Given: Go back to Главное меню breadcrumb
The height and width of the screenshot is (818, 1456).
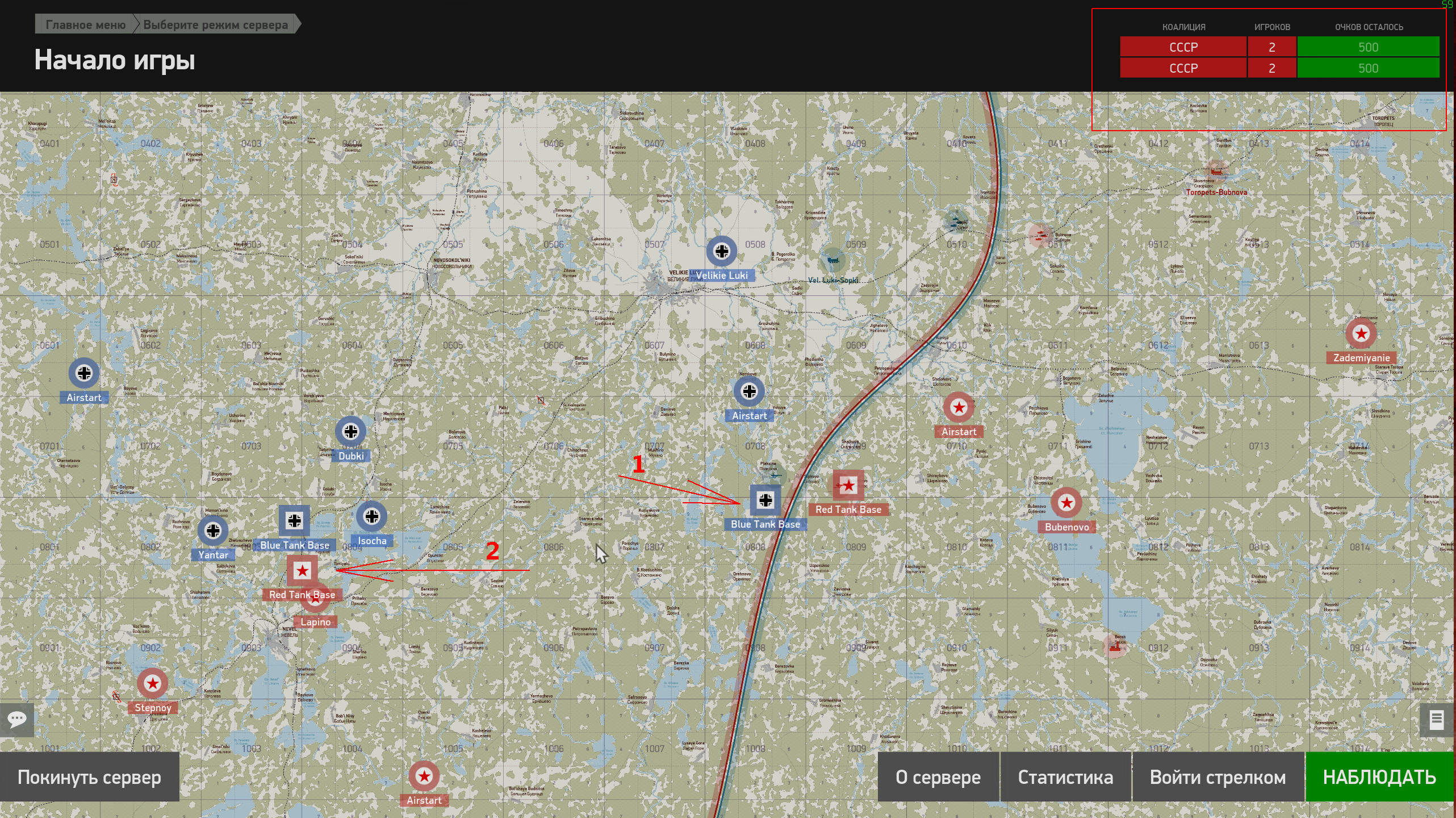Looking at the screenshot, I should [86, 24].
